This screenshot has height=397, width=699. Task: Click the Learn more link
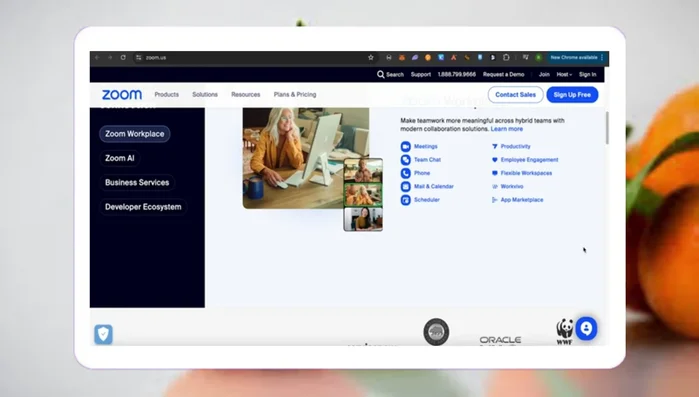coord(506,129)
